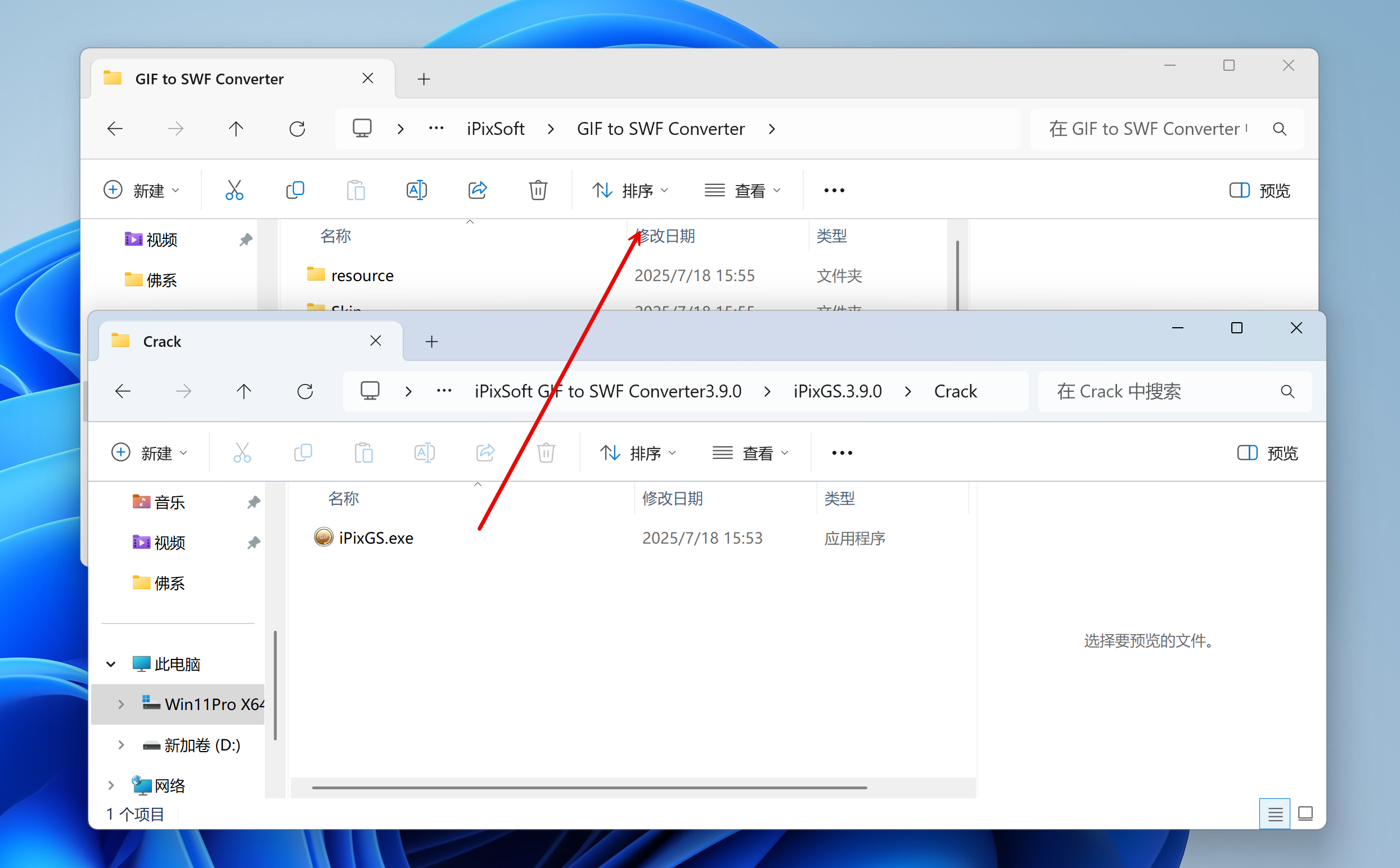The height and width of the screenshot is (868, 1400).
Task: Click back arrow in GIF to SWF Converter window
Action: pos(115,129)
